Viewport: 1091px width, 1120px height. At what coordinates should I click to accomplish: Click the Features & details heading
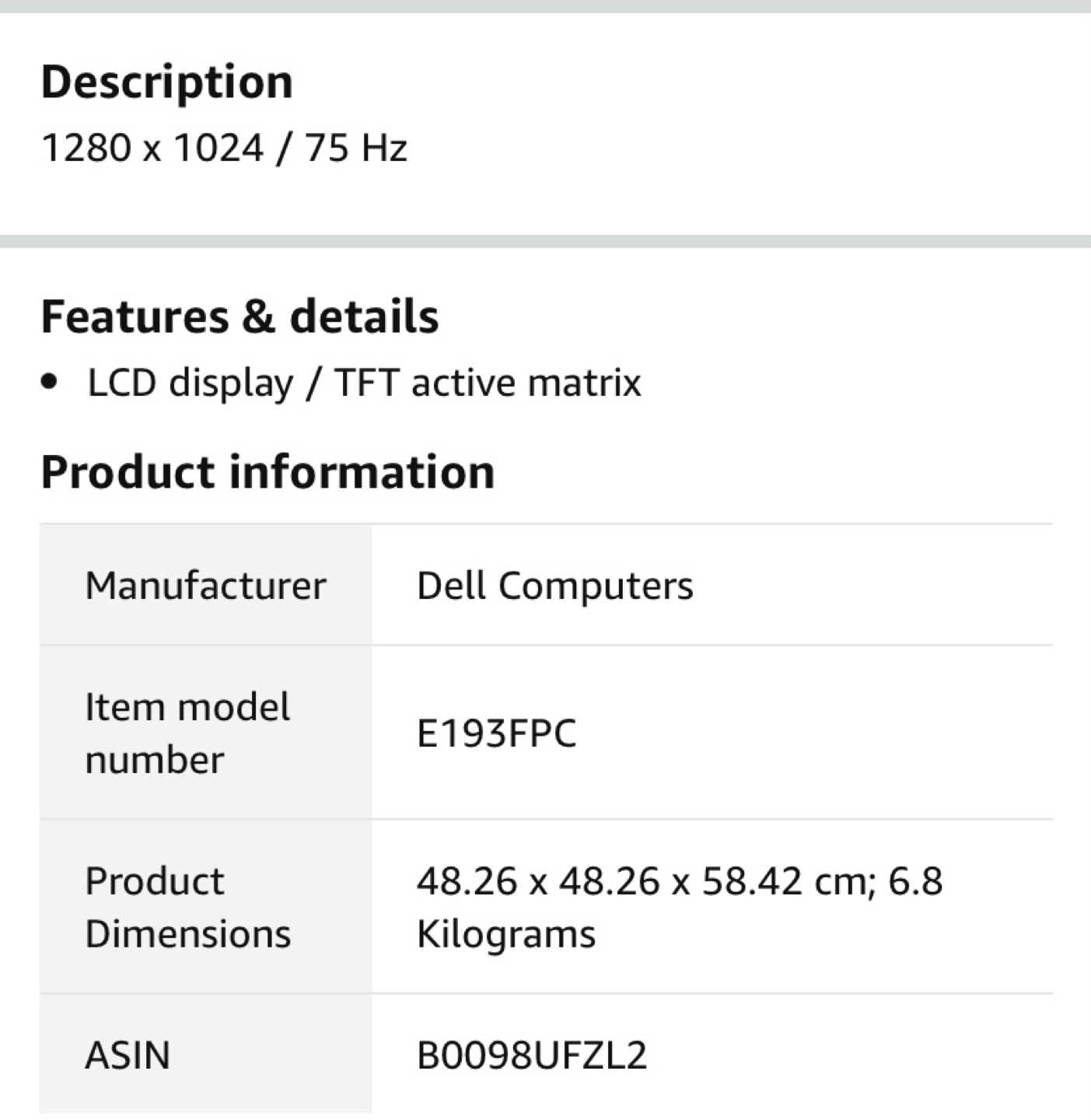tap(240, 317)
